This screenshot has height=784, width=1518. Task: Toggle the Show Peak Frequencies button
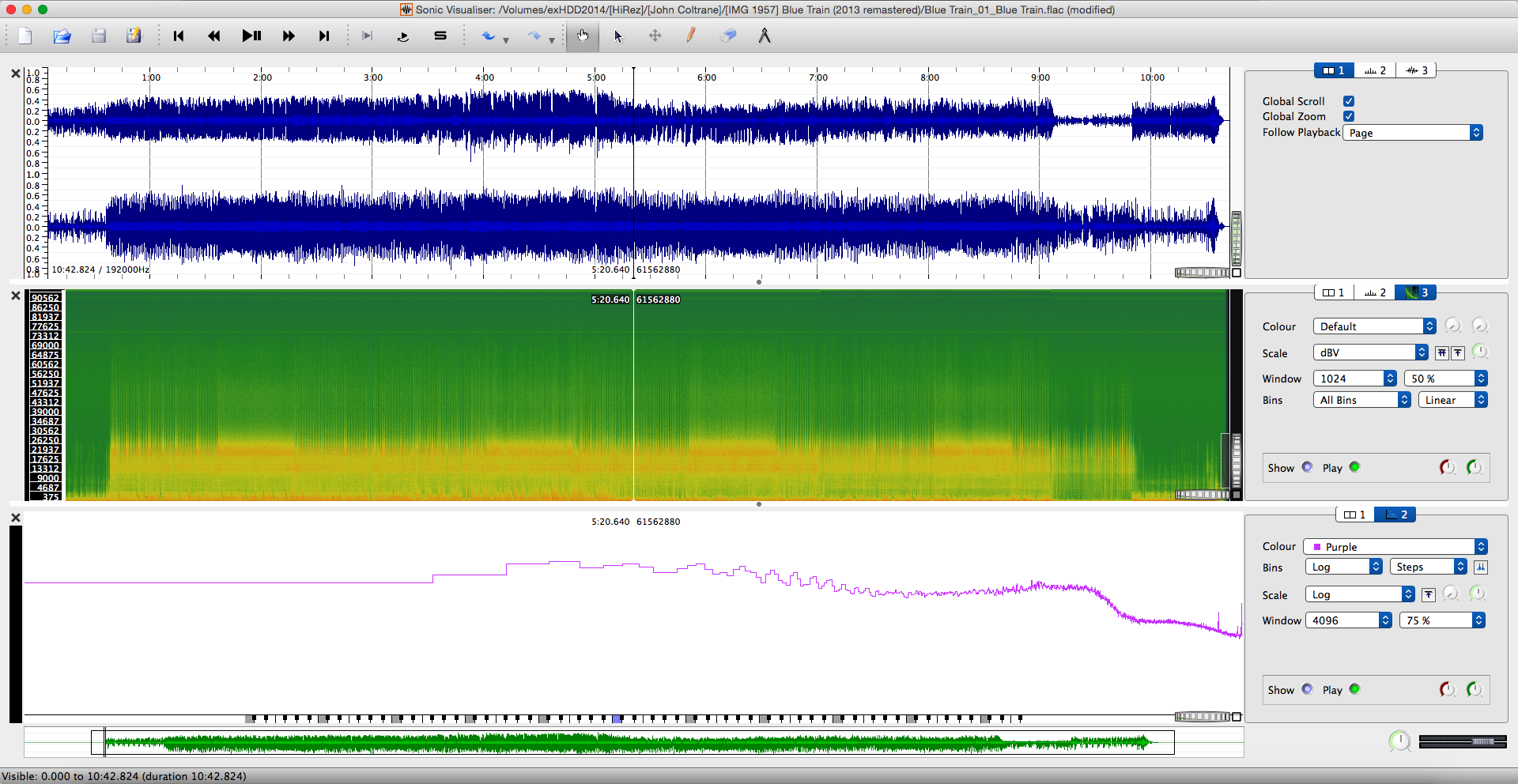1481,567
